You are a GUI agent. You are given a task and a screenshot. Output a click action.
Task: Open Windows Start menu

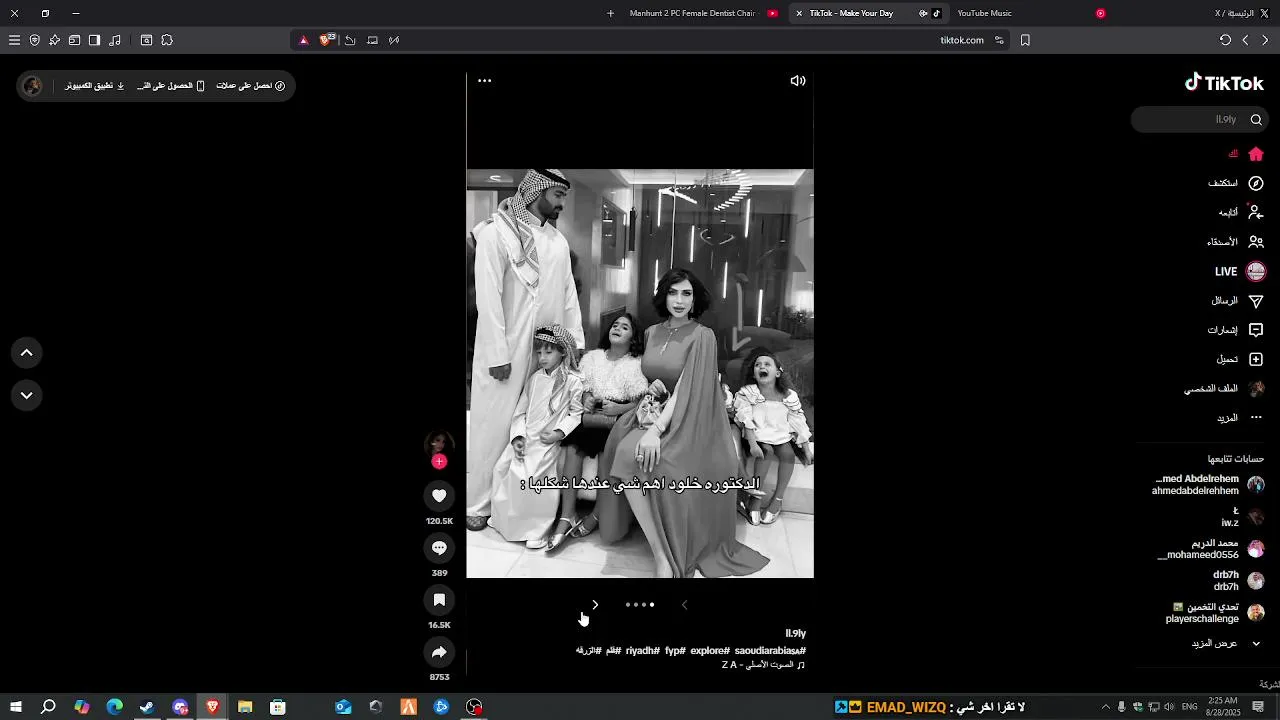tap(15, 707)
